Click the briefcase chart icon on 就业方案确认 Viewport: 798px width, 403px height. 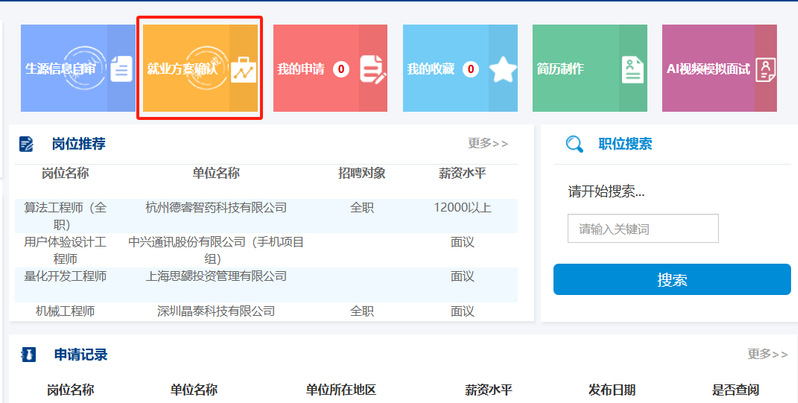tap(243, 70)
